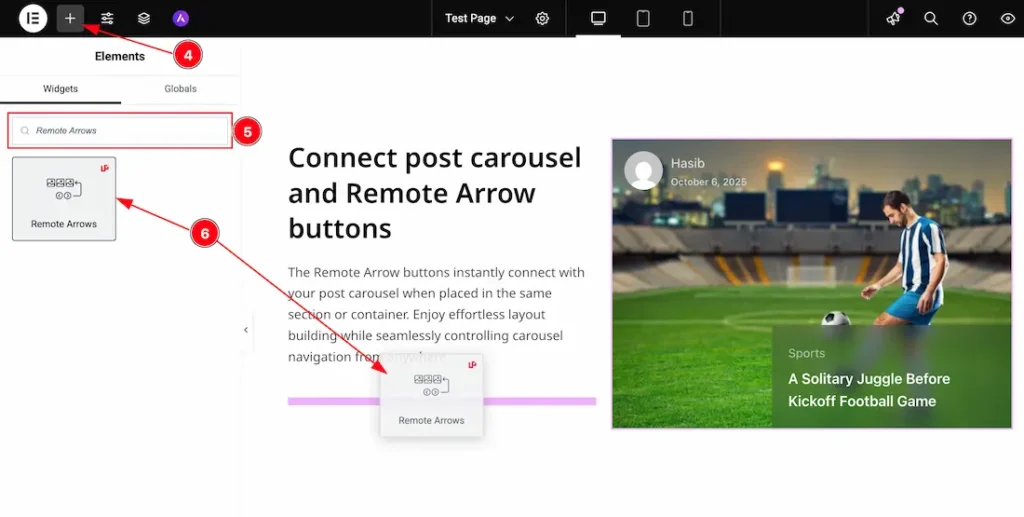The width and height of the screenshot is (1024, 517).
Task: Switch to tablet responsive view
Action: click(643, 18)
